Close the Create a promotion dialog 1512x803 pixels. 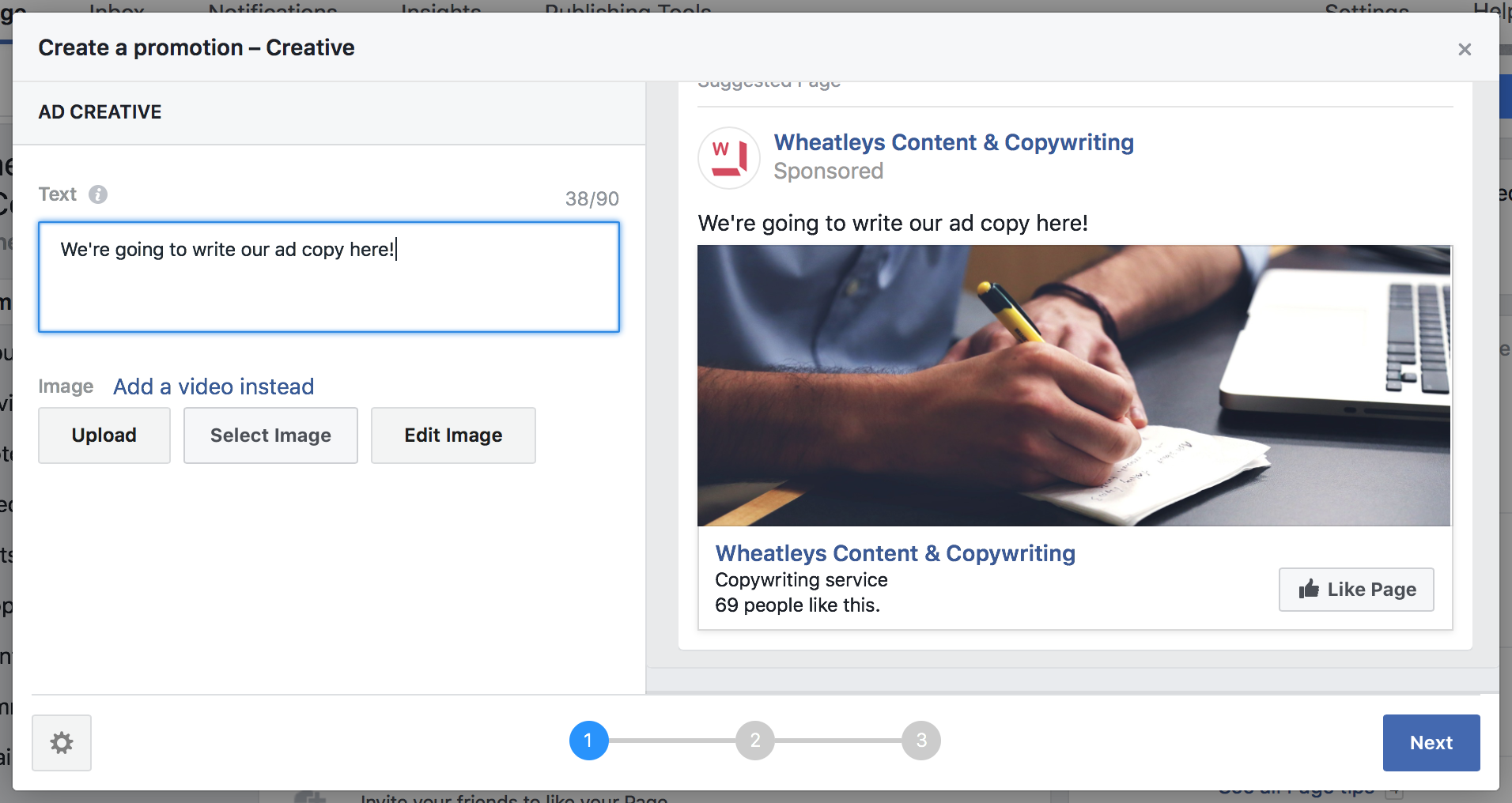click(1465, 50)
